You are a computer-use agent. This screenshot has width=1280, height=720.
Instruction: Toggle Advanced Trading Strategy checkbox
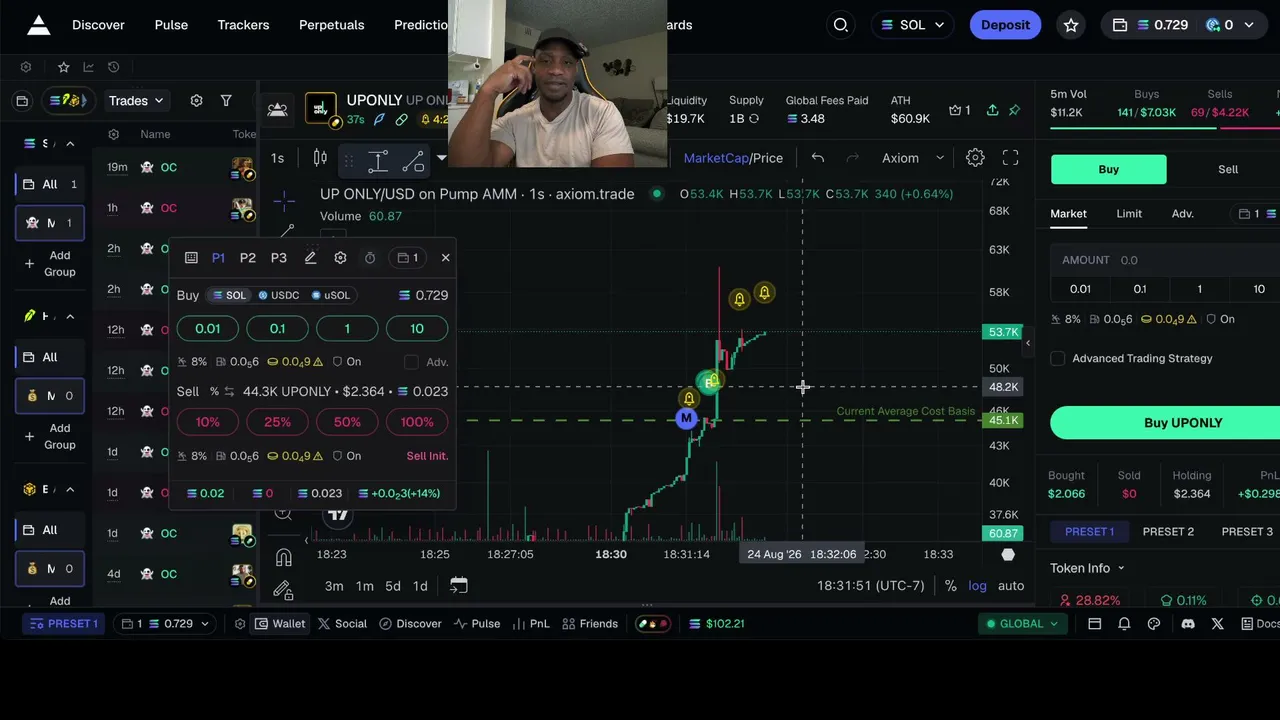tap(1058, 358)
